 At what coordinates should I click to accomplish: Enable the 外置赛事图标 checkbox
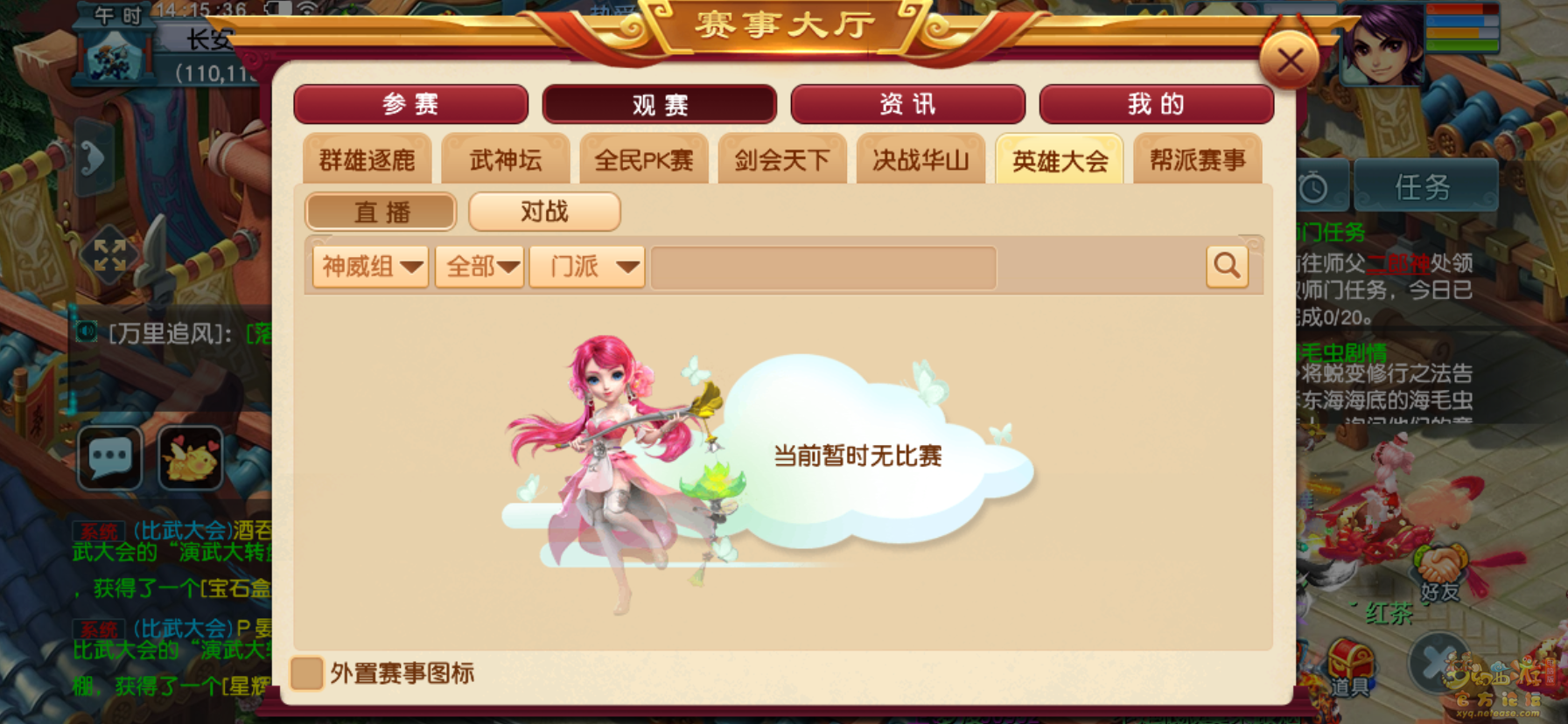tap(307, 673)
